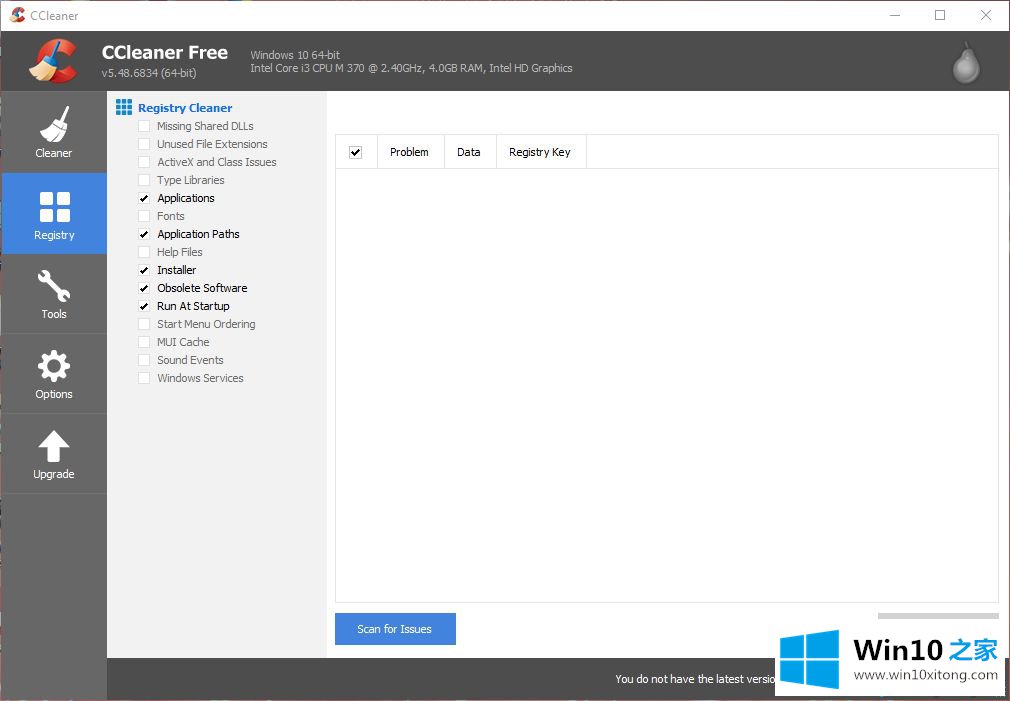Viewport: 1010px width, 701px height.
Task: Maximize the CCleaner window
Action: coord(940,15)
